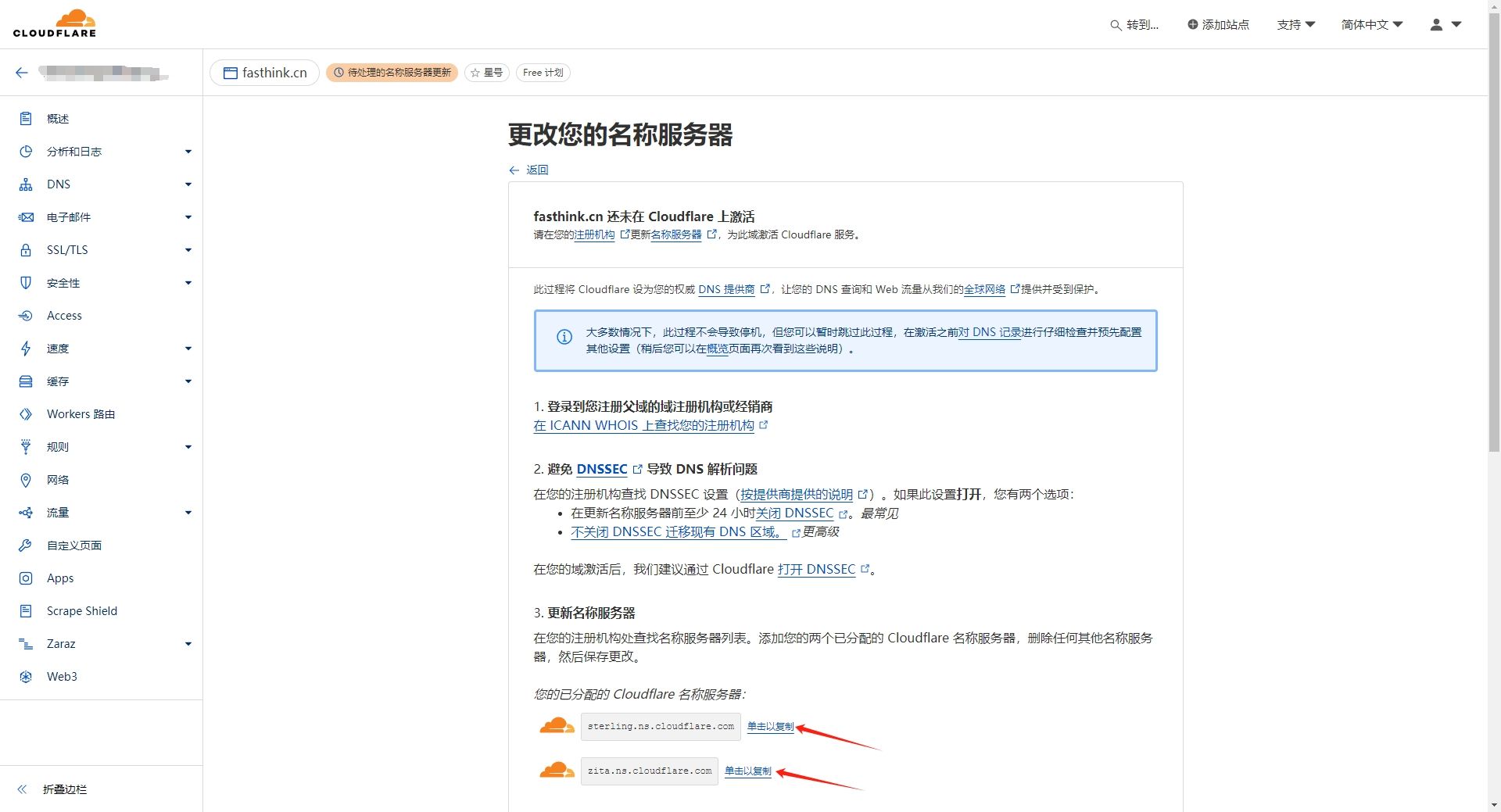
Task: Click the 规则 filter icon
Action: [26, 447]
